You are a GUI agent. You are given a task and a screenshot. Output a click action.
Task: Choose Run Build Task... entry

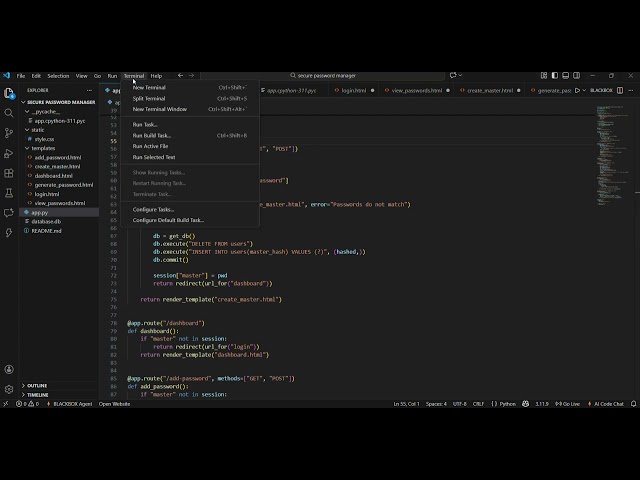pyautogui.click(x=190, y=136)
